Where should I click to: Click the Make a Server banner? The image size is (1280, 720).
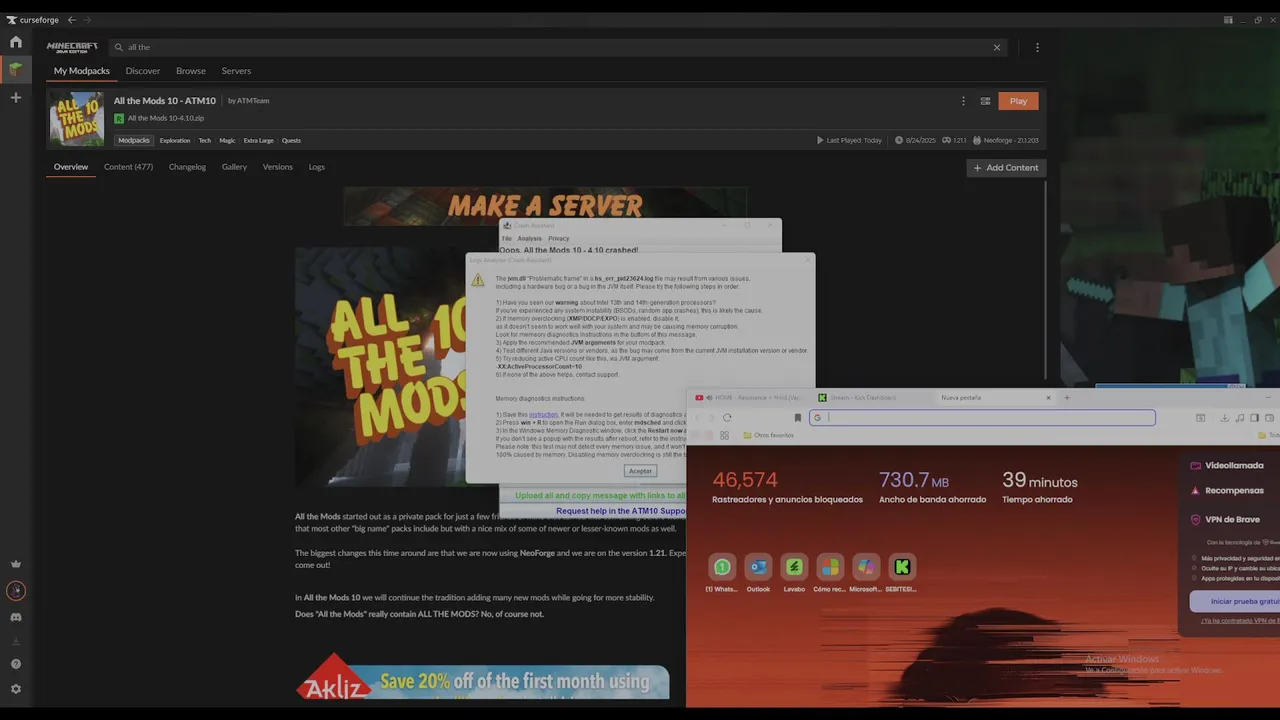[545, 206]
